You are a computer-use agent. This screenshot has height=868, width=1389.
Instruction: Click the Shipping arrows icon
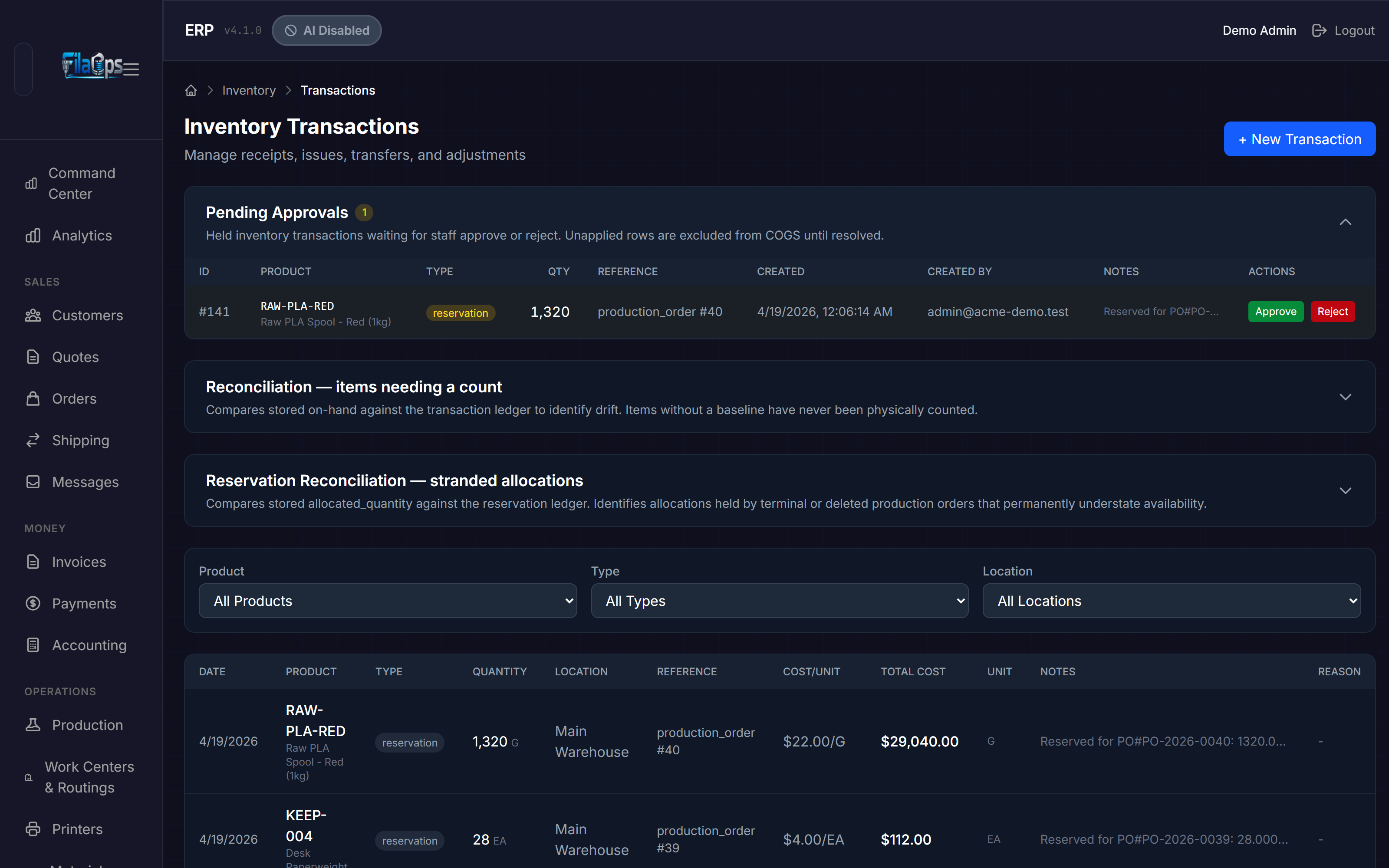click(x=33, y=440)
